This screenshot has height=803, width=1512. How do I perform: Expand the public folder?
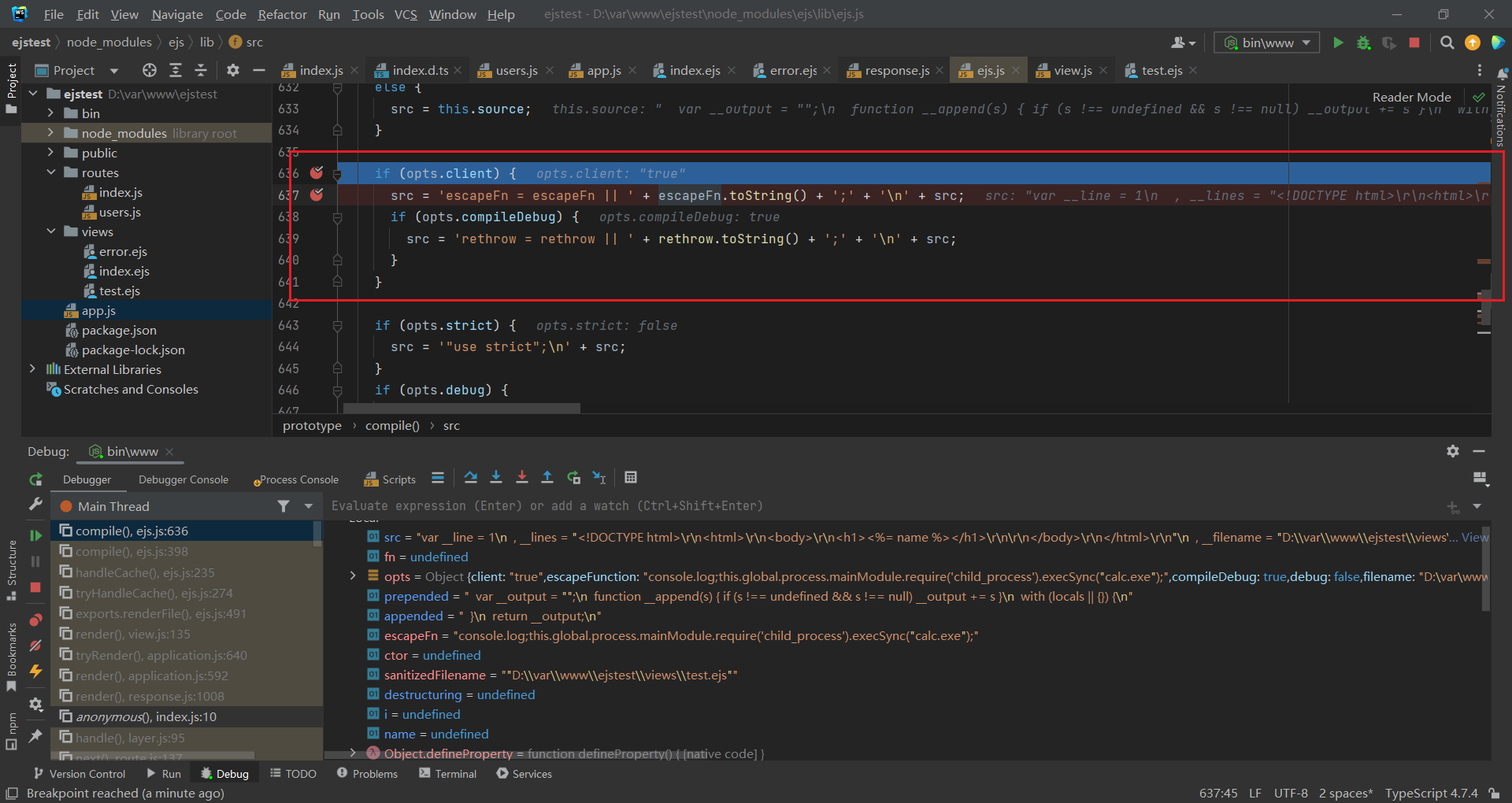(50, 153)
